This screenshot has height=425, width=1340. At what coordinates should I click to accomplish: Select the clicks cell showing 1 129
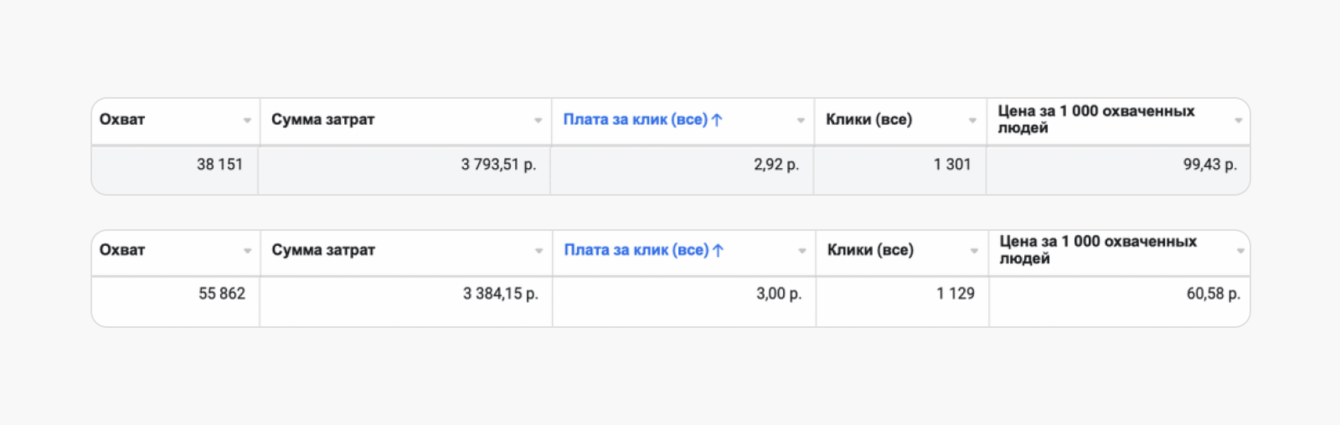pyautogui.click(x=953, y=294)
